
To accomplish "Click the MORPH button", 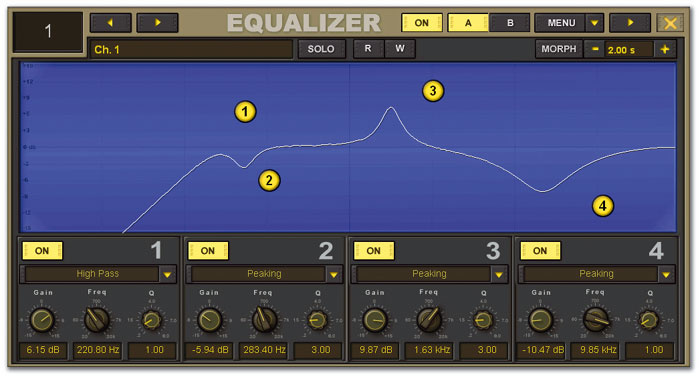I will pos(559,49).
